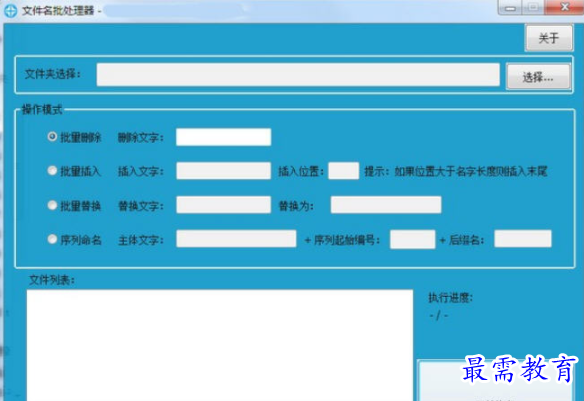Click the 插入位置 input box
584x401 pixels.
(343, 171)
